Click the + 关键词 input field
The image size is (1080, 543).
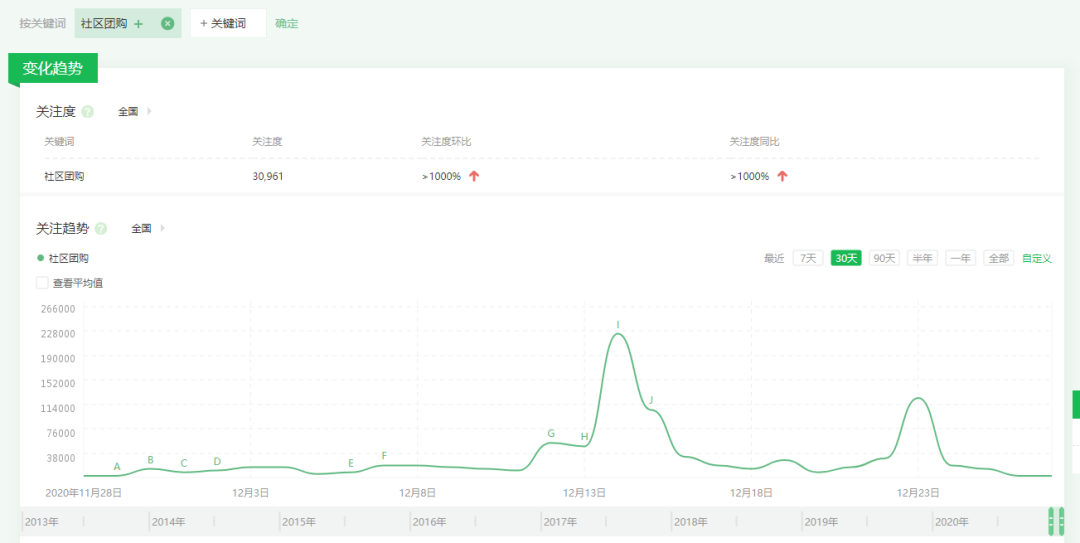(x=228, y=23)
